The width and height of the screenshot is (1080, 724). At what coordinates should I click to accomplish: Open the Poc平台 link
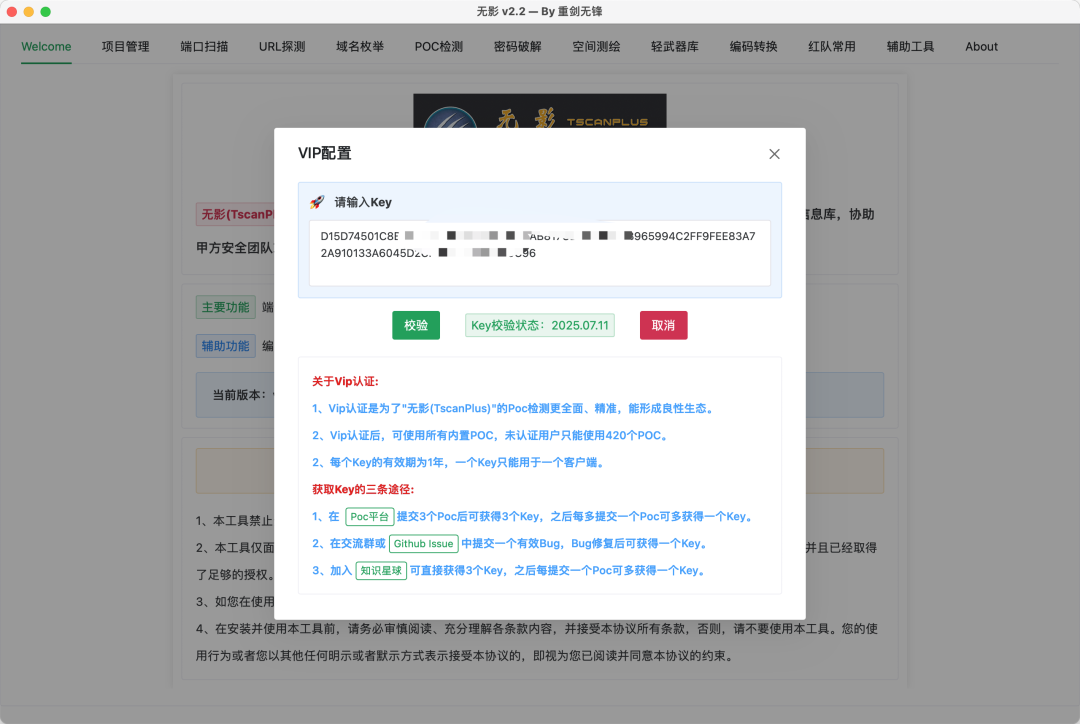click(x=369, y=517)
